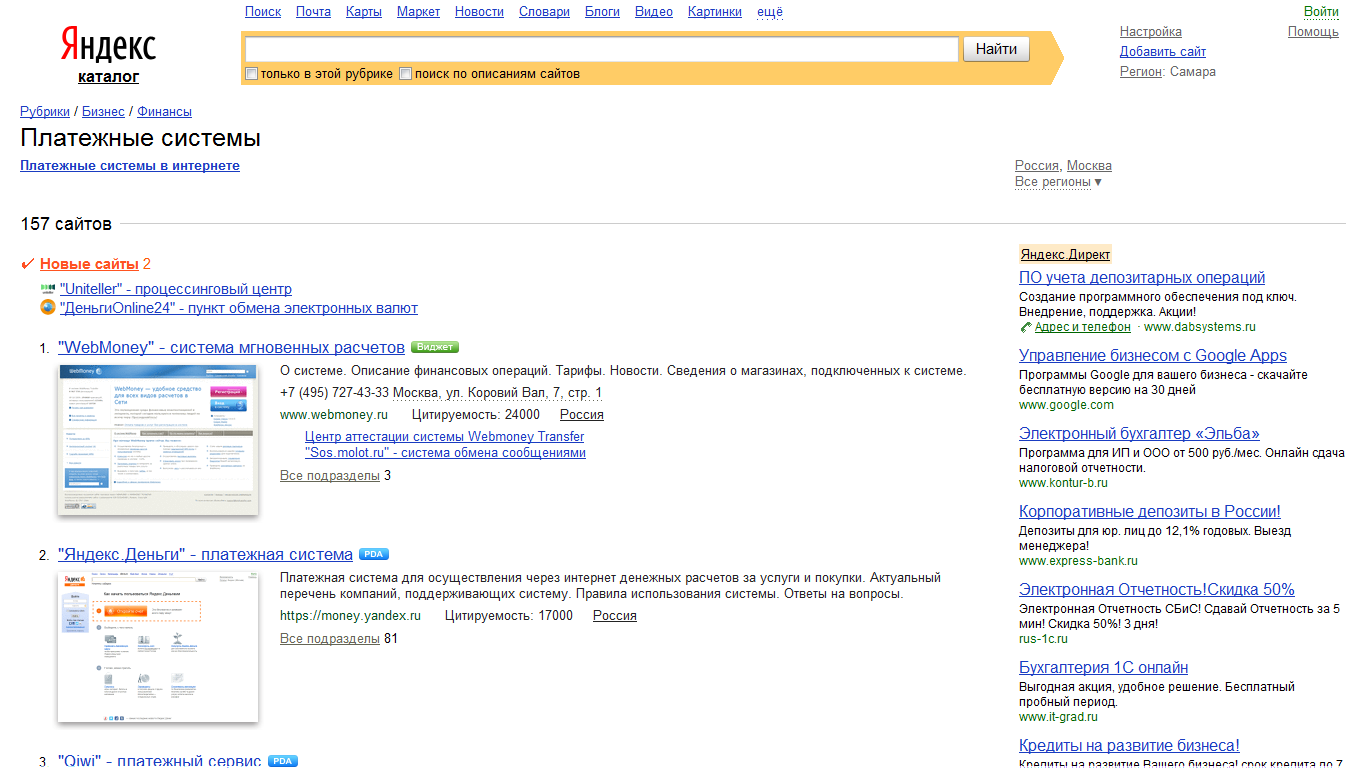Open the ДеньгиOnline24 exchange link

coord(239,308)
